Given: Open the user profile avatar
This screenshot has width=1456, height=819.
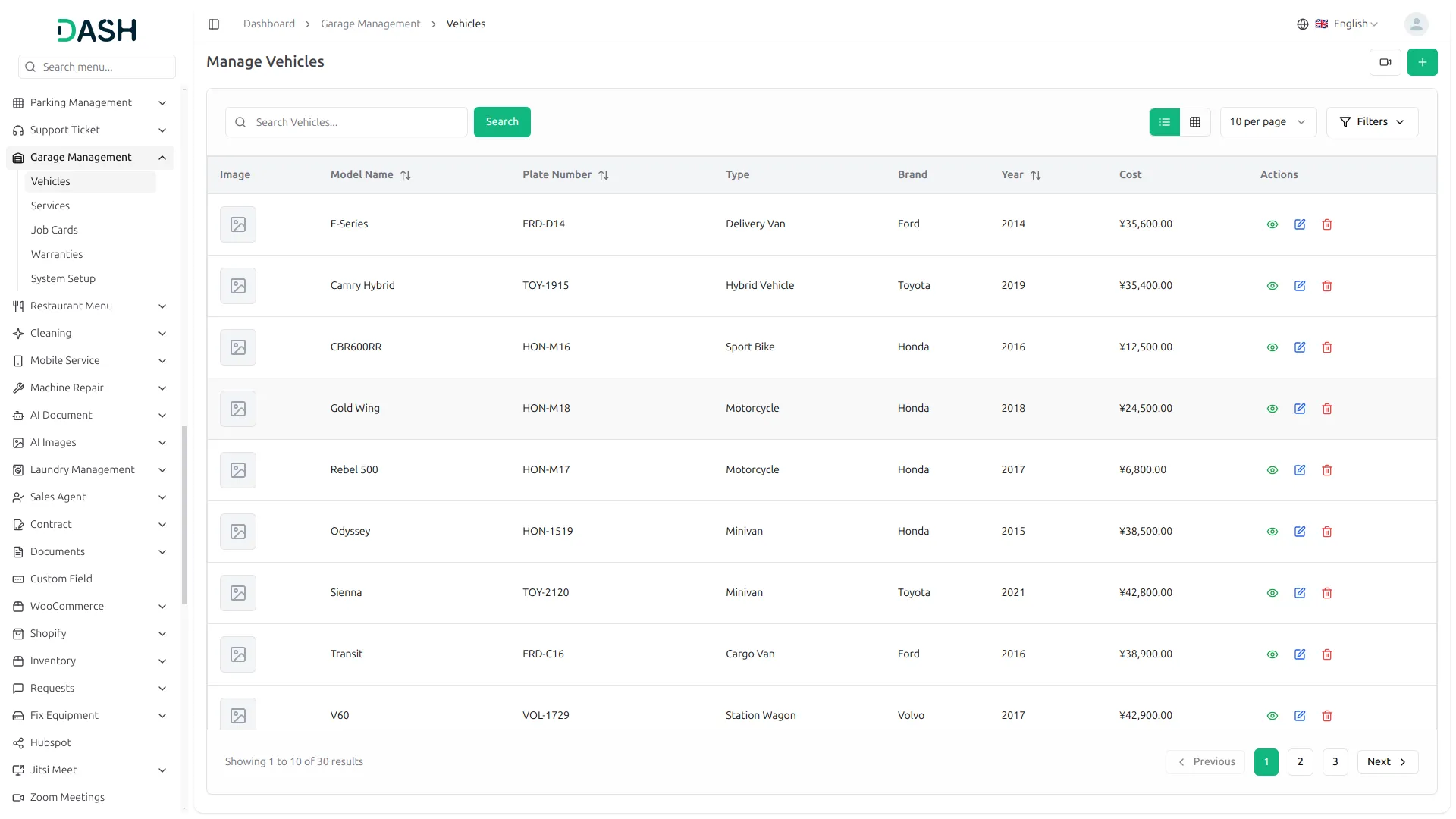Looking at the screenshot, I should pos(1416,24).
